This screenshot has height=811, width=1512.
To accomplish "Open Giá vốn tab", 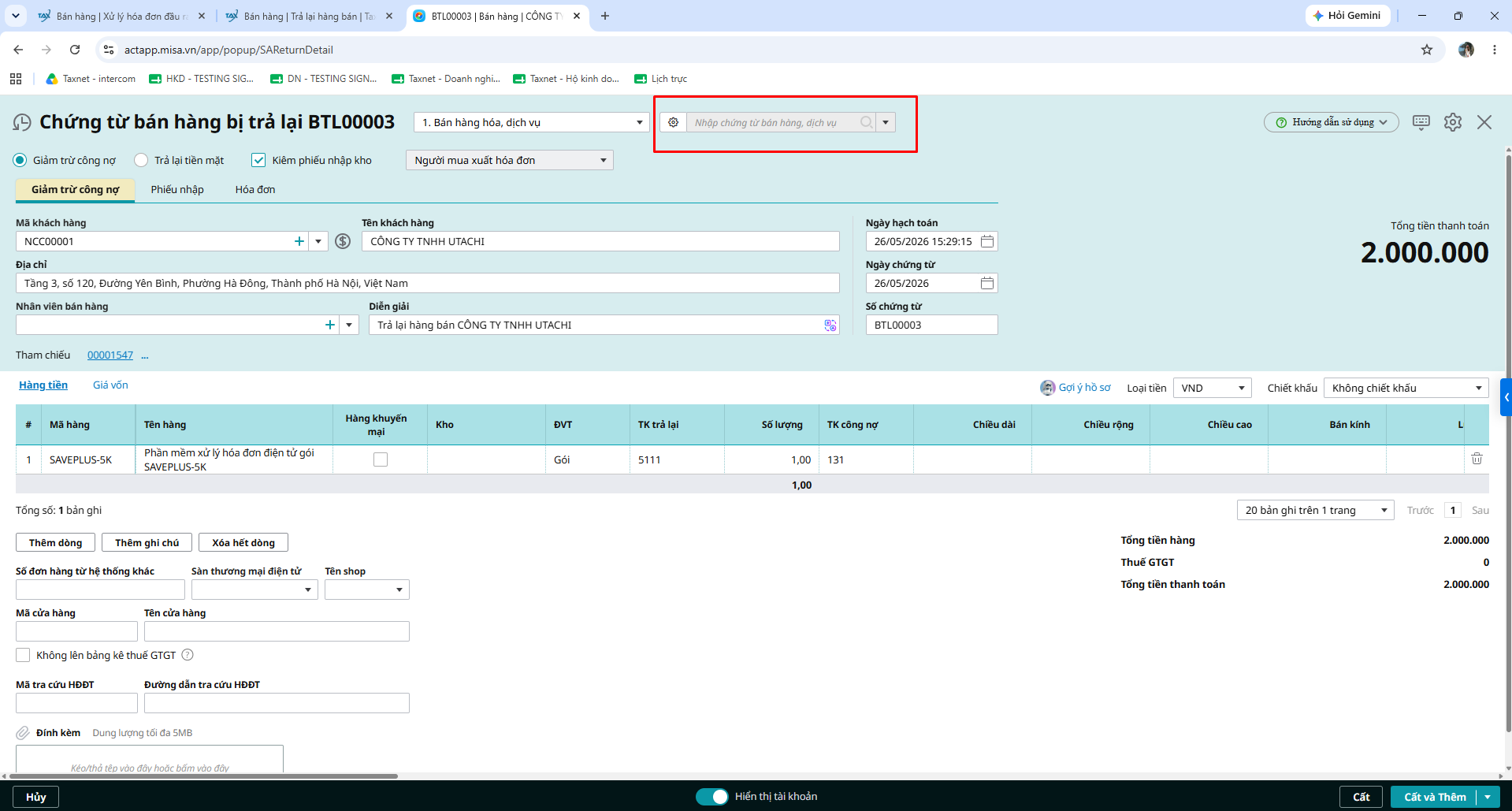I will [110, 385].
